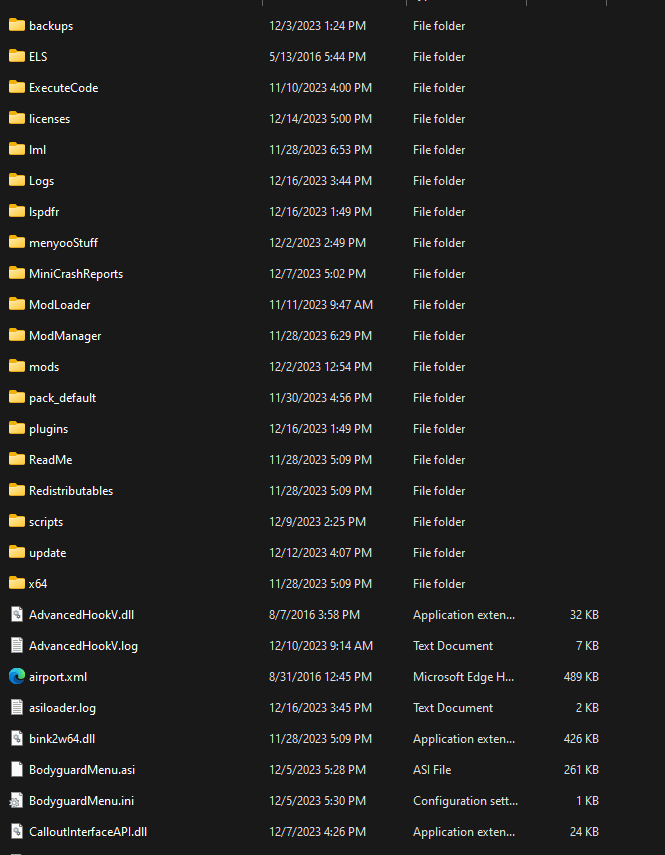Select the BodyguardMenu.asi file name

82,770
